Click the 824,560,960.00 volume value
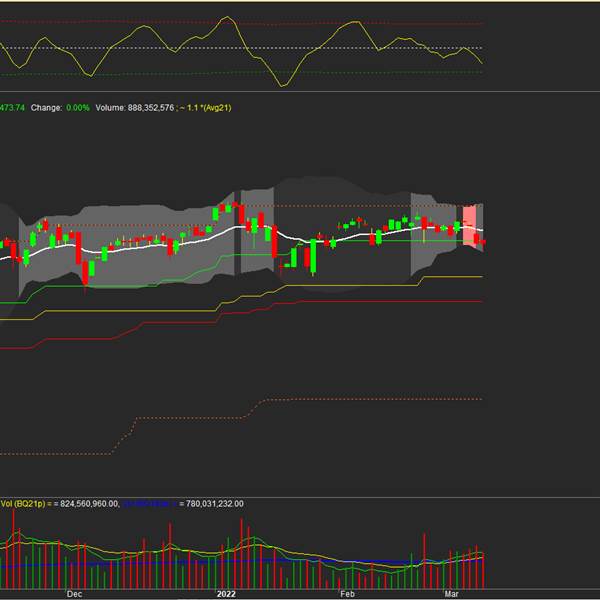Viewport: 600px width, 600px height. point(89,504)
